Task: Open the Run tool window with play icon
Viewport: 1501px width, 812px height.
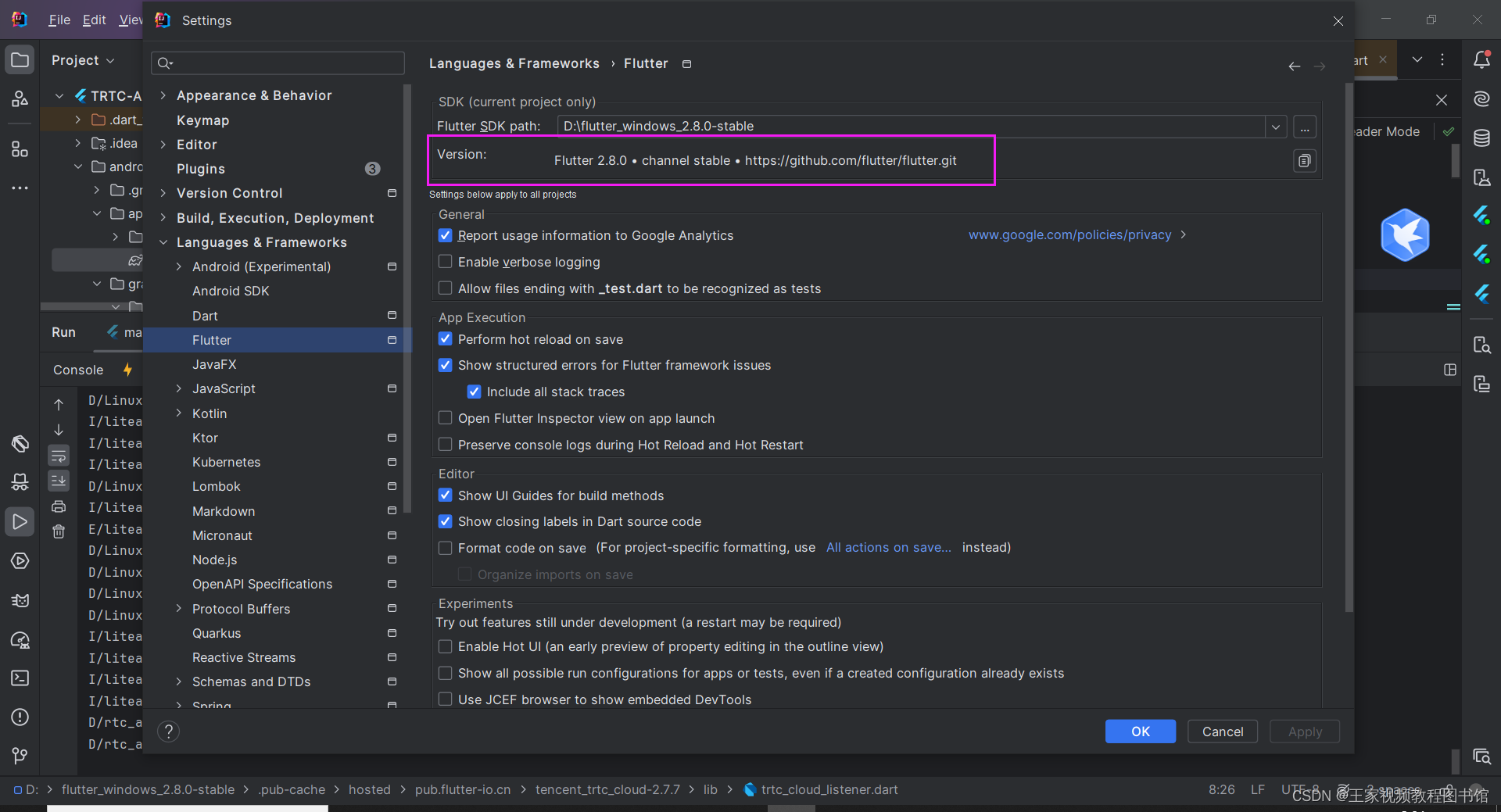Action: pyautogui.click(x=20, y=521)
